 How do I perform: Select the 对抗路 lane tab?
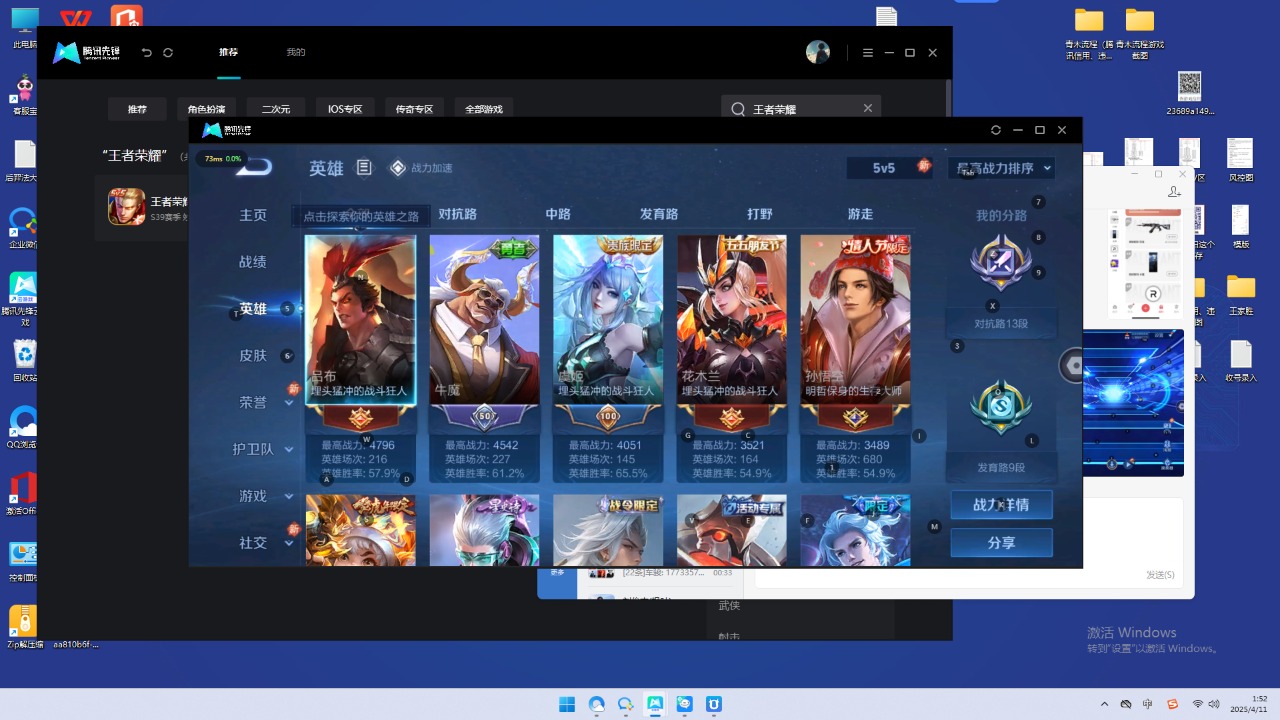tap(457, 214)
